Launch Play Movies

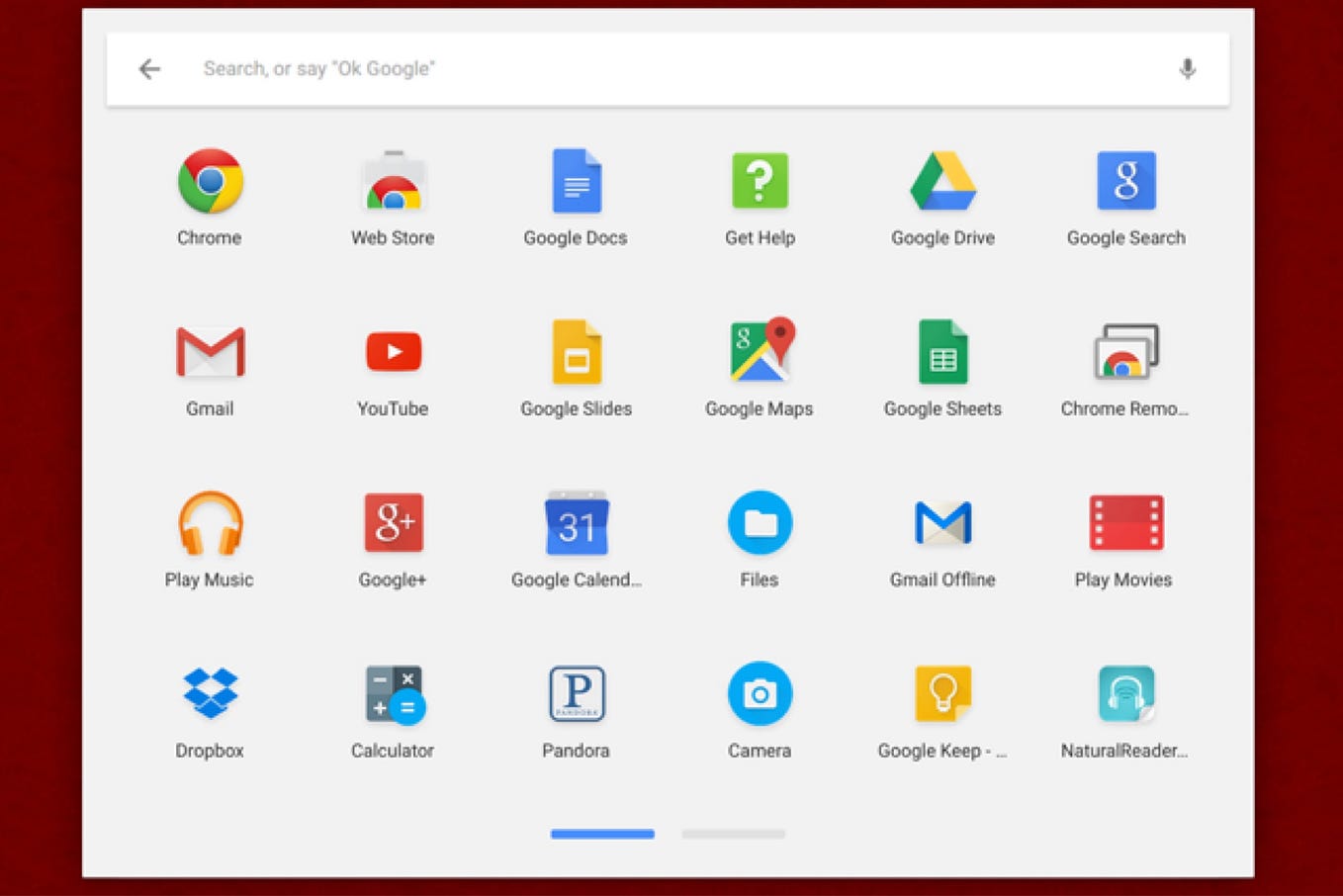click(1124, 524)
